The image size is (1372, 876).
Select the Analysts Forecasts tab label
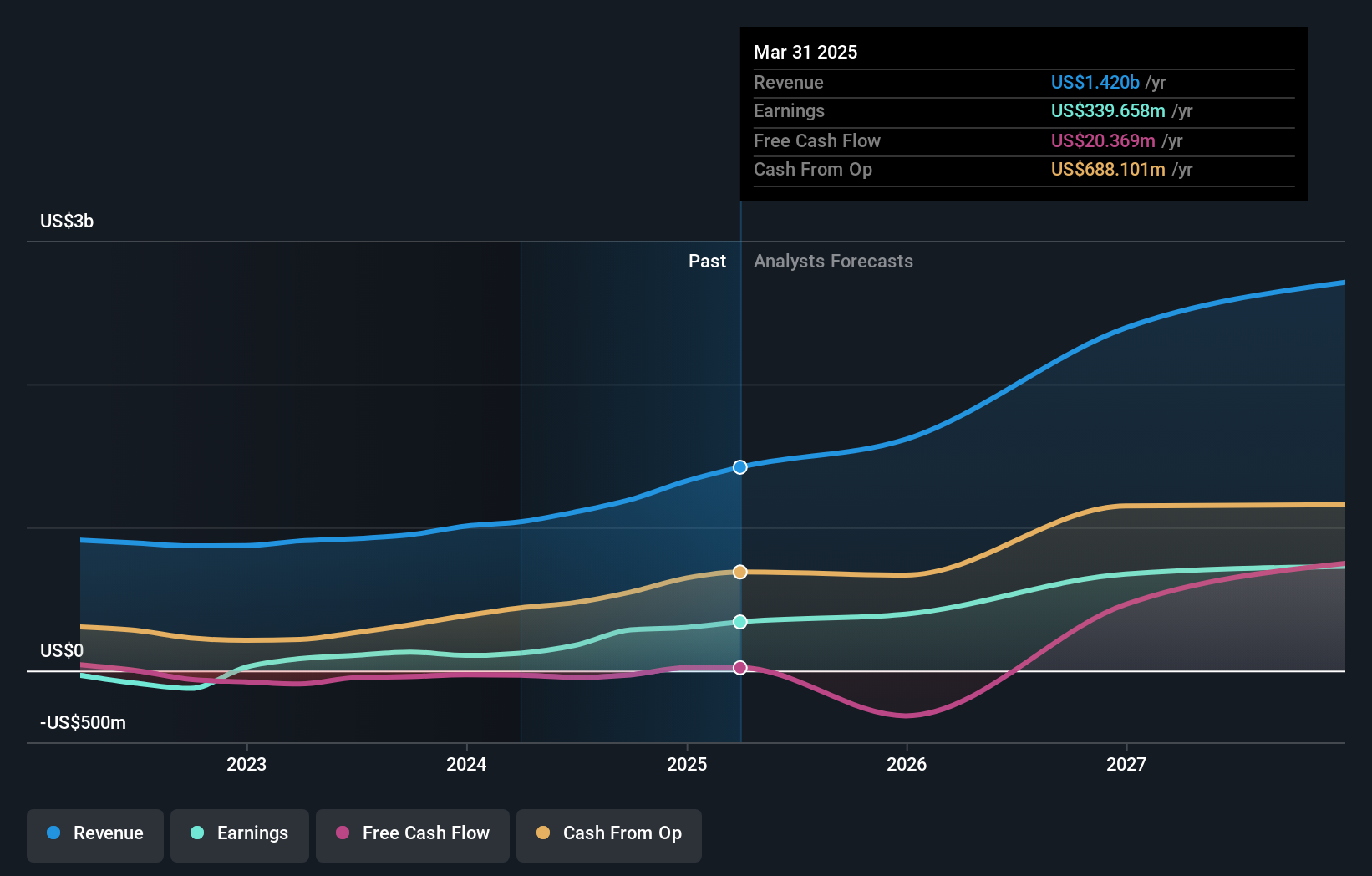832,261
